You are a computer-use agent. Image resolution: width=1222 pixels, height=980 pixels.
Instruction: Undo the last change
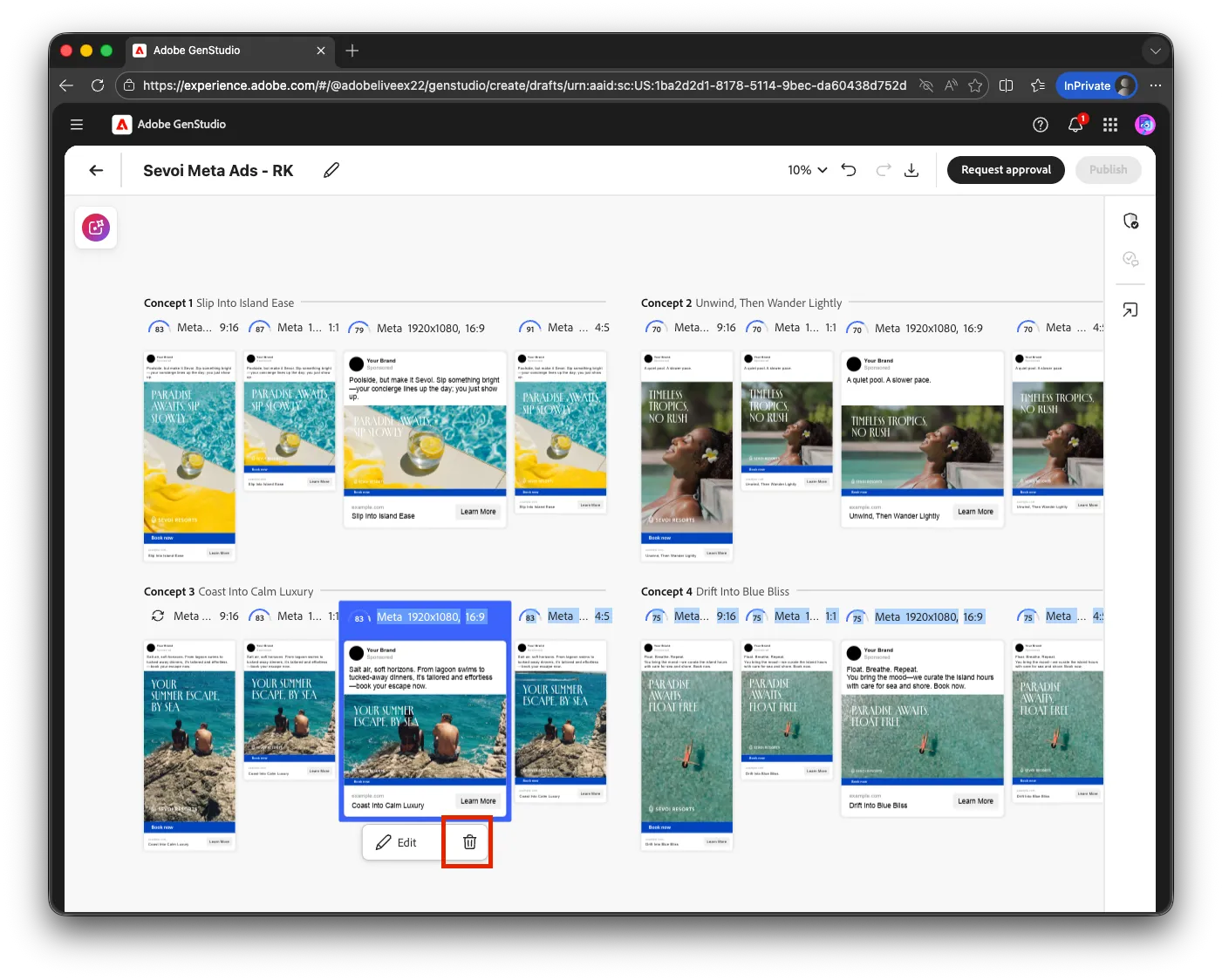coord(849,170)
